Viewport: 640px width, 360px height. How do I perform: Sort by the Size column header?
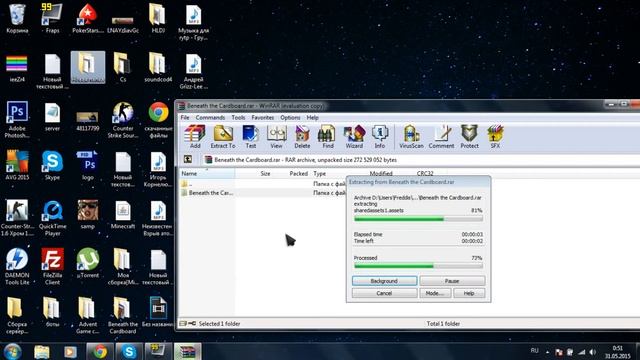(265, 173)
